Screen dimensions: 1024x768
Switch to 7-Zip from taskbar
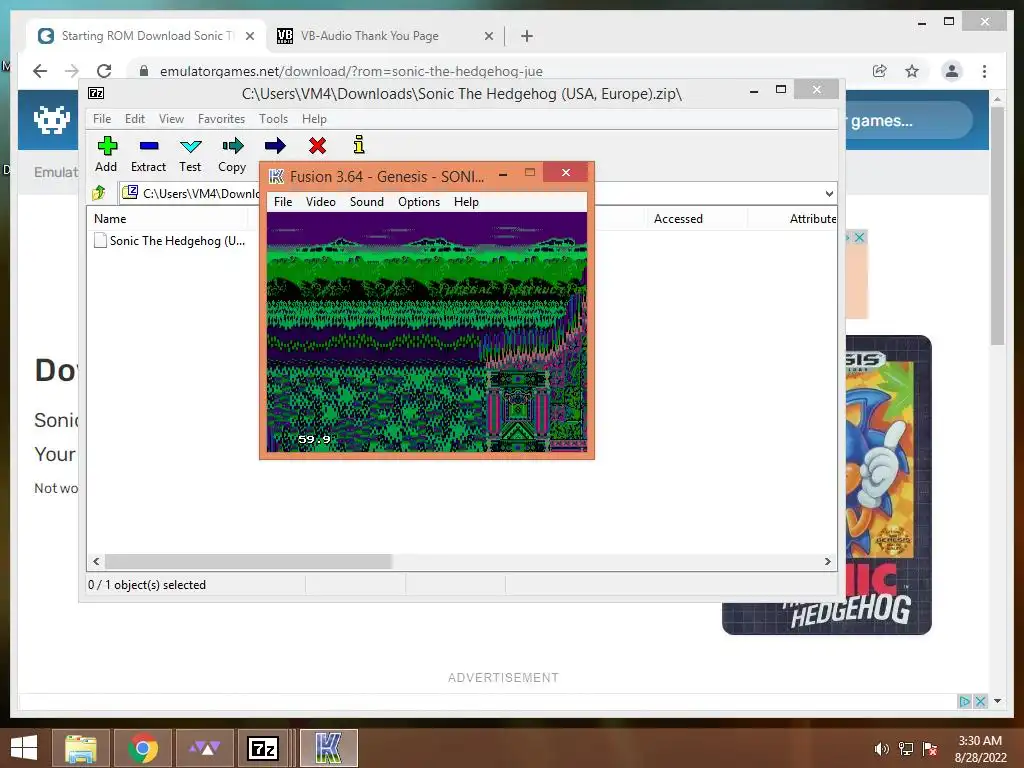click(264, 748)
